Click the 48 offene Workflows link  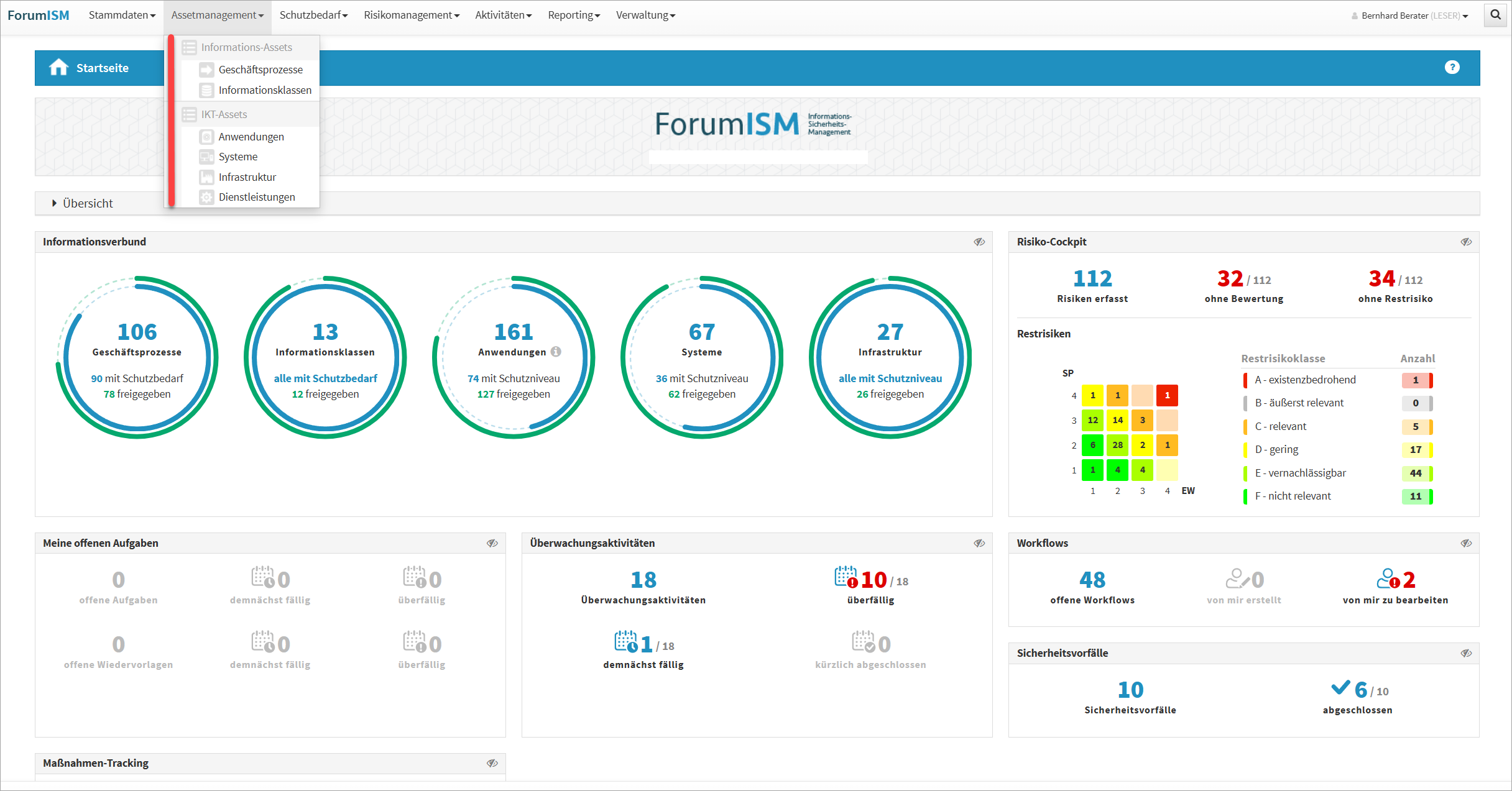[1092, 580]
